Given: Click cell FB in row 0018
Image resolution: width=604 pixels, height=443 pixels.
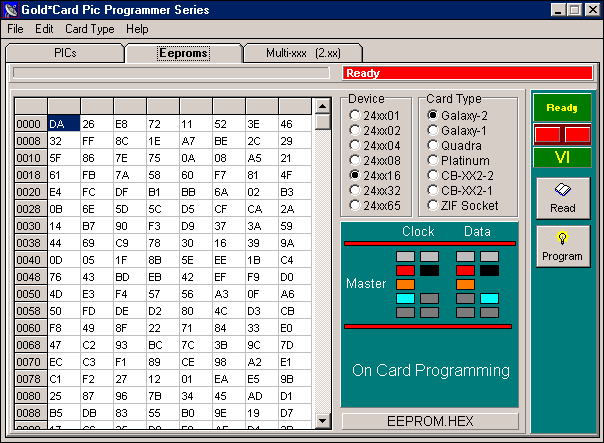Looking at the screenshot, I should [x=97, y=175].
